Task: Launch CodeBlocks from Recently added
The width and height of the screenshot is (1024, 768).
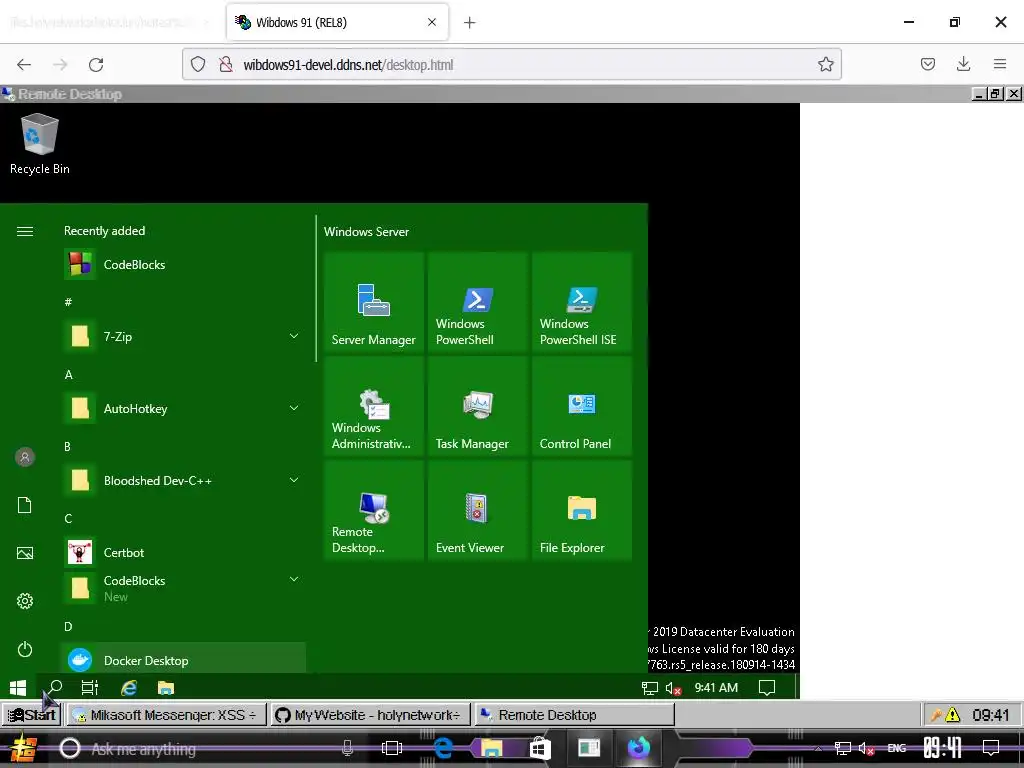Action: [x=183, y=264]
